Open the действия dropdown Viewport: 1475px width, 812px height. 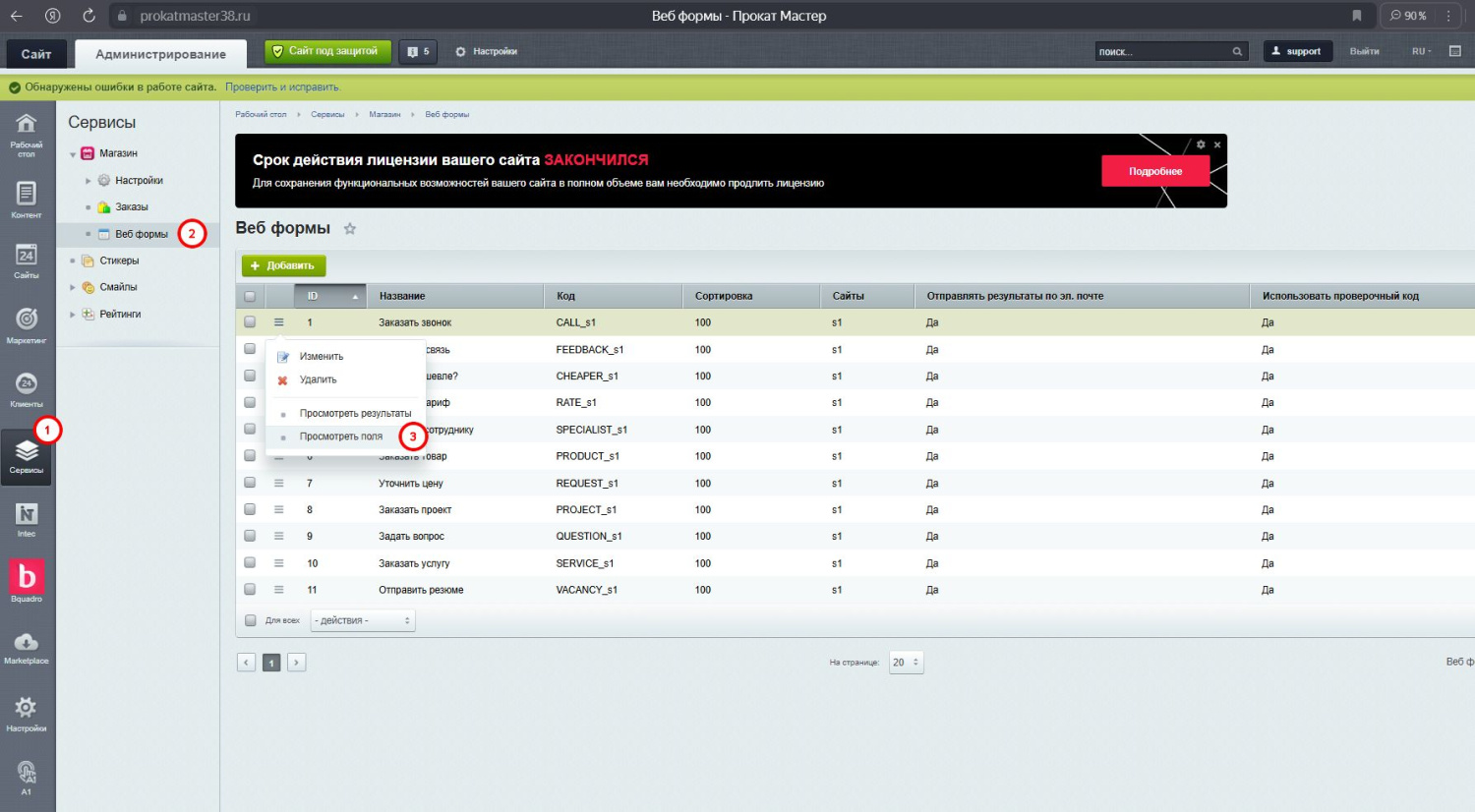point(363,620)
